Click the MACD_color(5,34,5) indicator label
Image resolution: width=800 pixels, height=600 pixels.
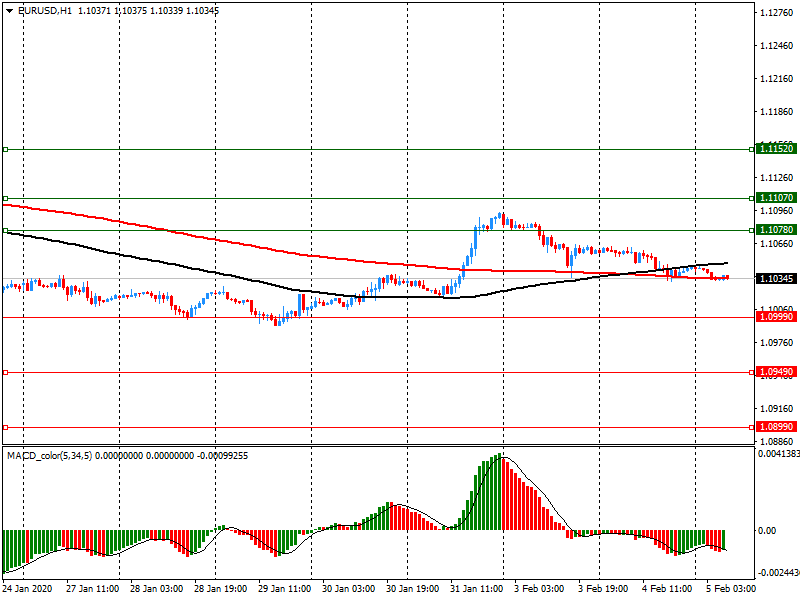coord(58,456)
